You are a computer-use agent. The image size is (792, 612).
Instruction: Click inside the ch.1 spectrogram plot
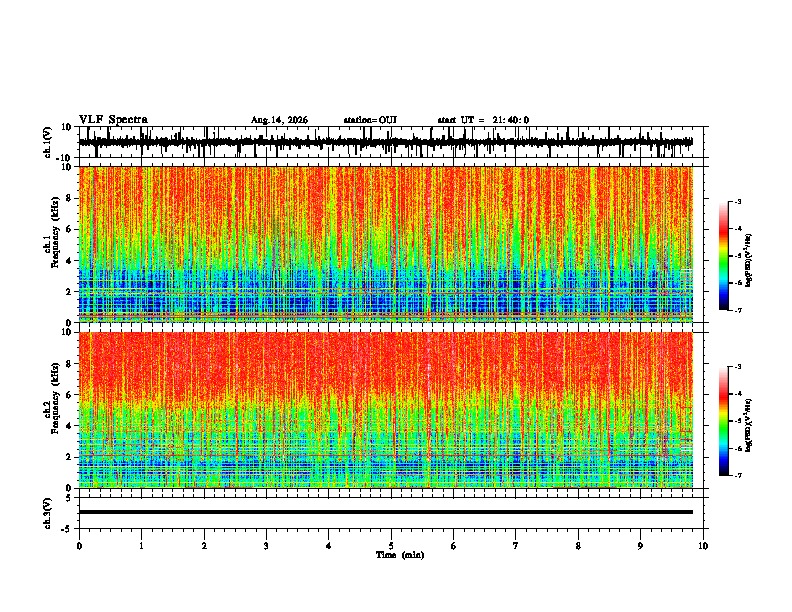(386, 244)
